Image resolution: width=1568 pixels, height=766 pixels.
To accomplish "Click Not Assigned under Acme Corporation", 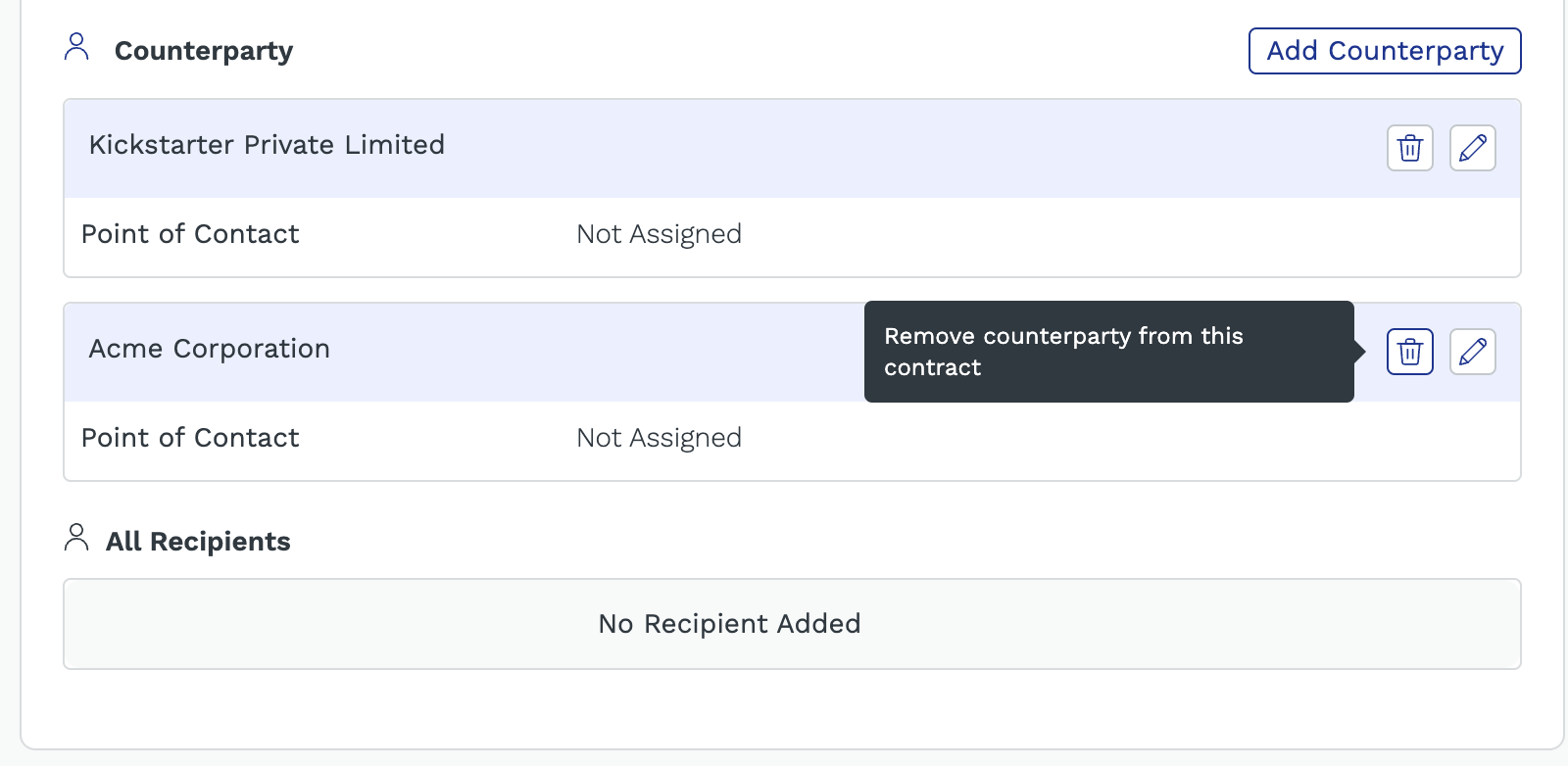I will [x=659, y=438].
